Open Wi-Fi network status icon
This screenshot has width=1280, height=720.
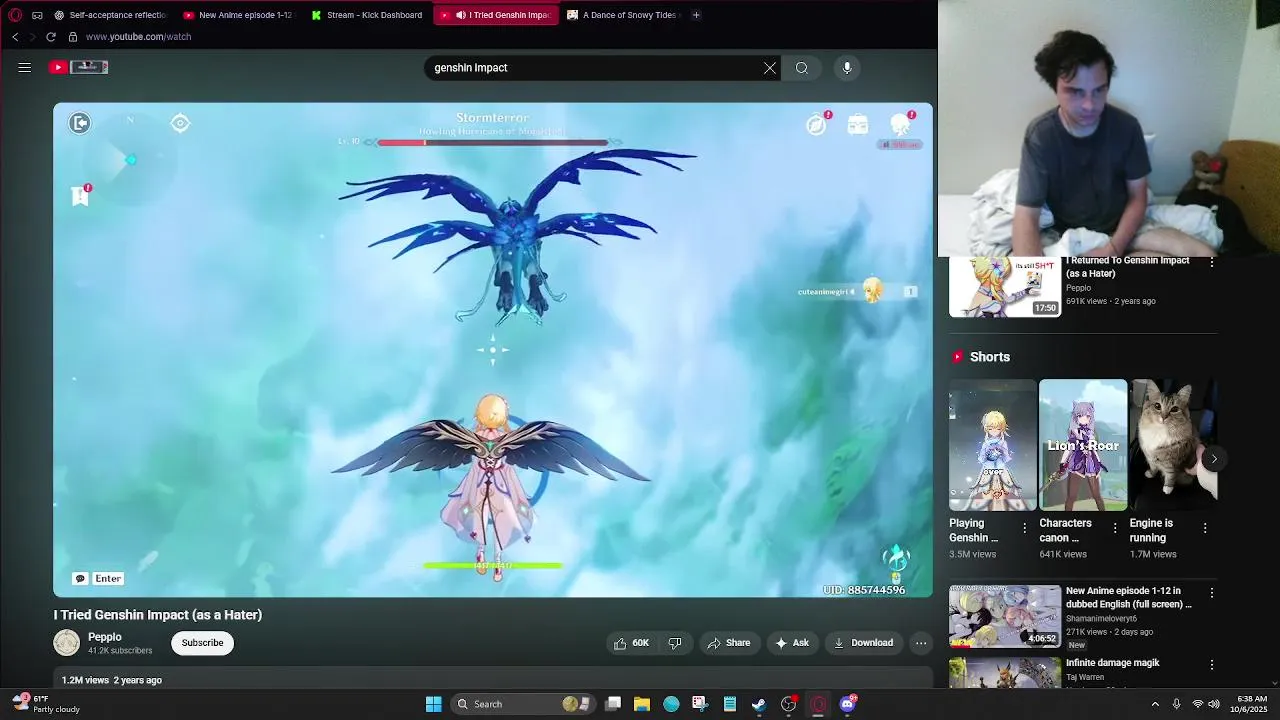1197,704
